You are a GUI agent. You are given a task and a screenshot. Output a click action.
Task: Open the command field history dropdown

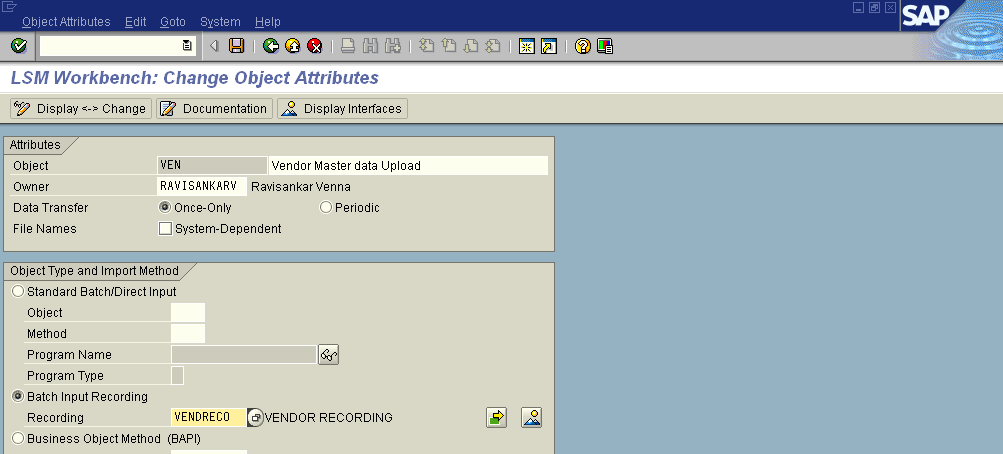click(187, 46)
